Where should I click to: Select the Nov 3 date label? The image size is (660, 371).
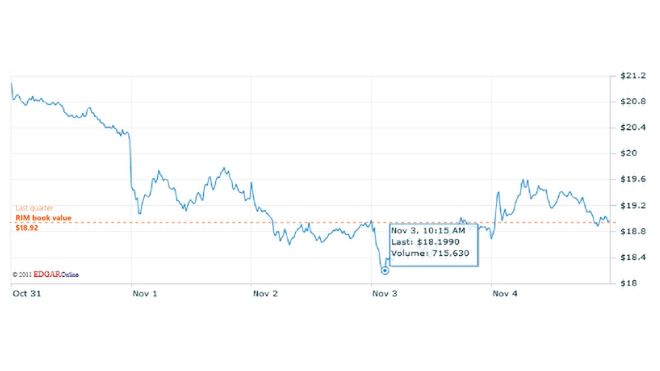tap(385, 294)
